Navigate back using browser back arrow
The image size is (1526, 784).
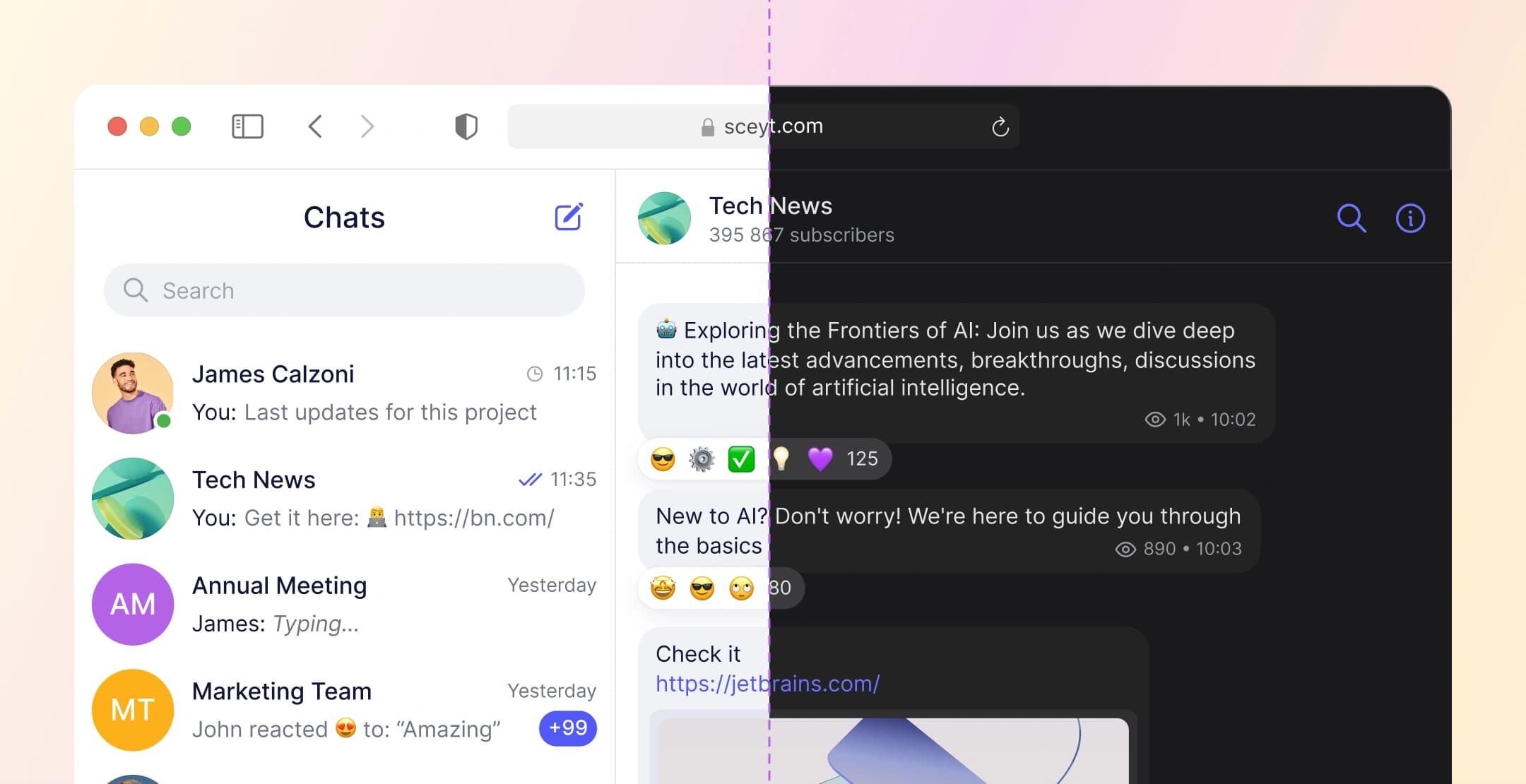click(x=316, y=124)
